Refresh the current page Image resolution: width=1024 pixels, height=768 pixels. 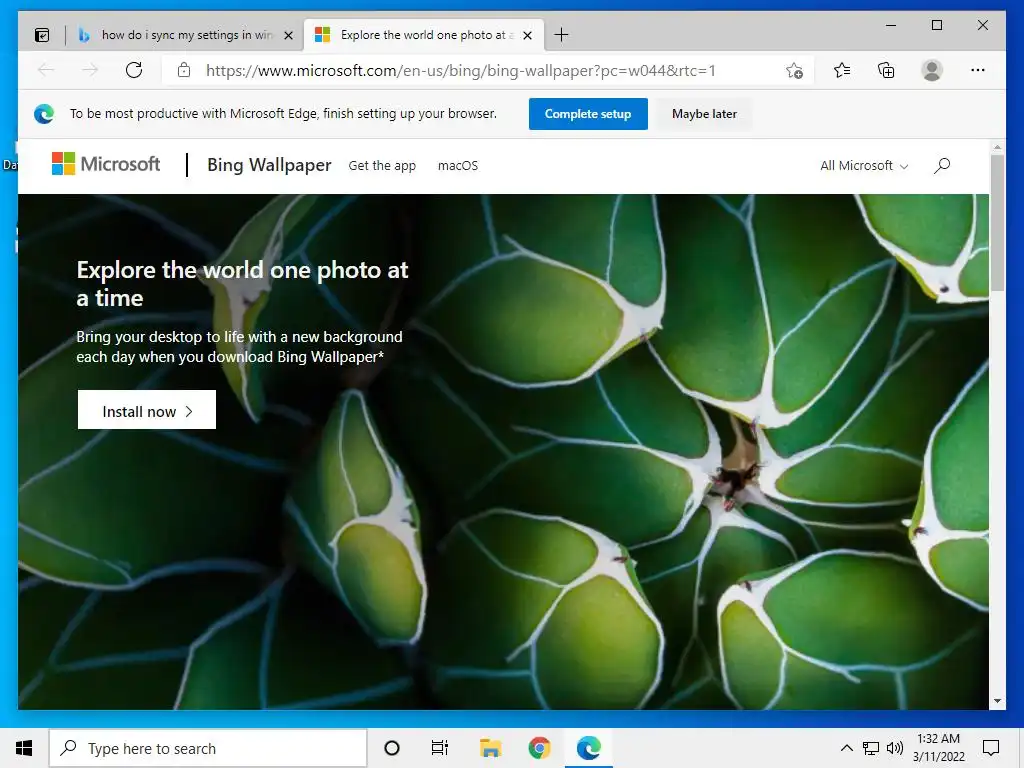point(134,70)
